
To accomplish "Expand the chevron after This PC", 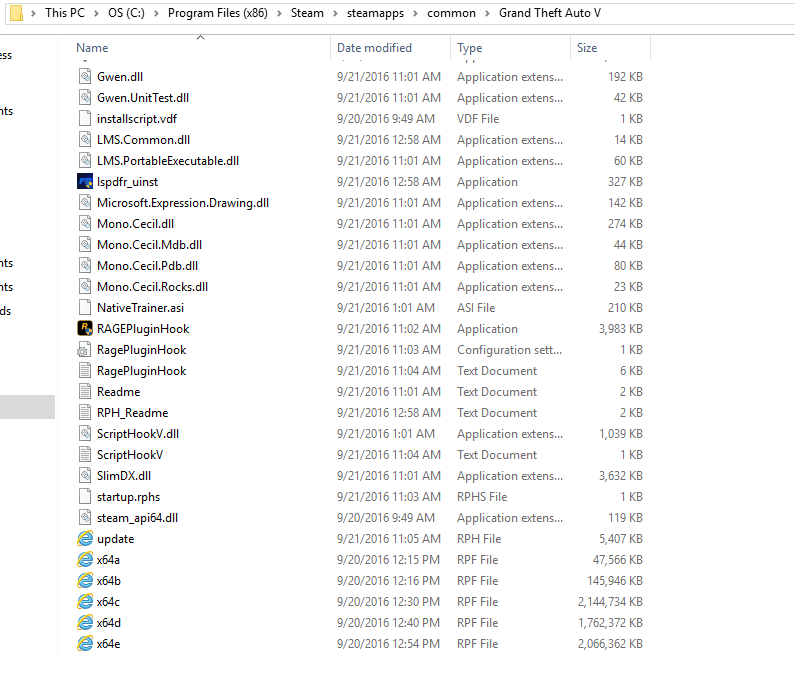I will pos(96,14).
